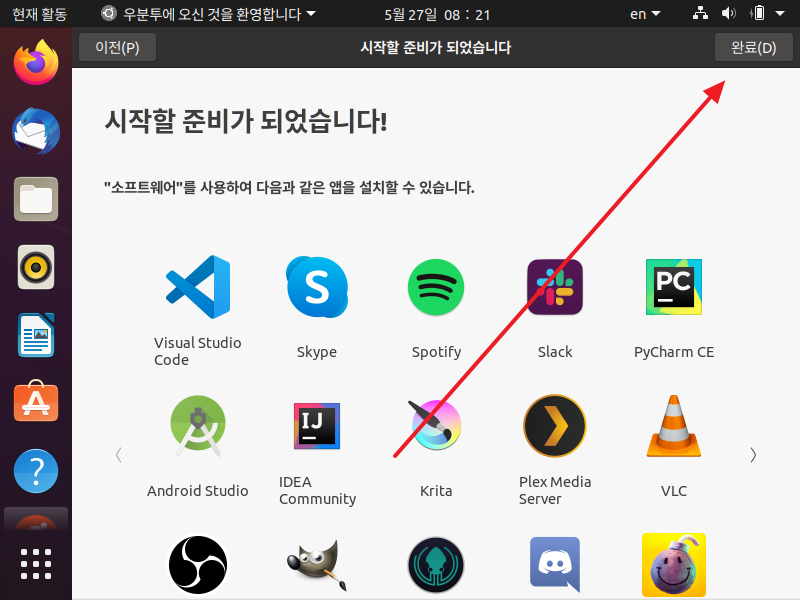Open Ubuntu Software from the dock
This screenshot has width=800, height=600.
(x=36, y=402)
